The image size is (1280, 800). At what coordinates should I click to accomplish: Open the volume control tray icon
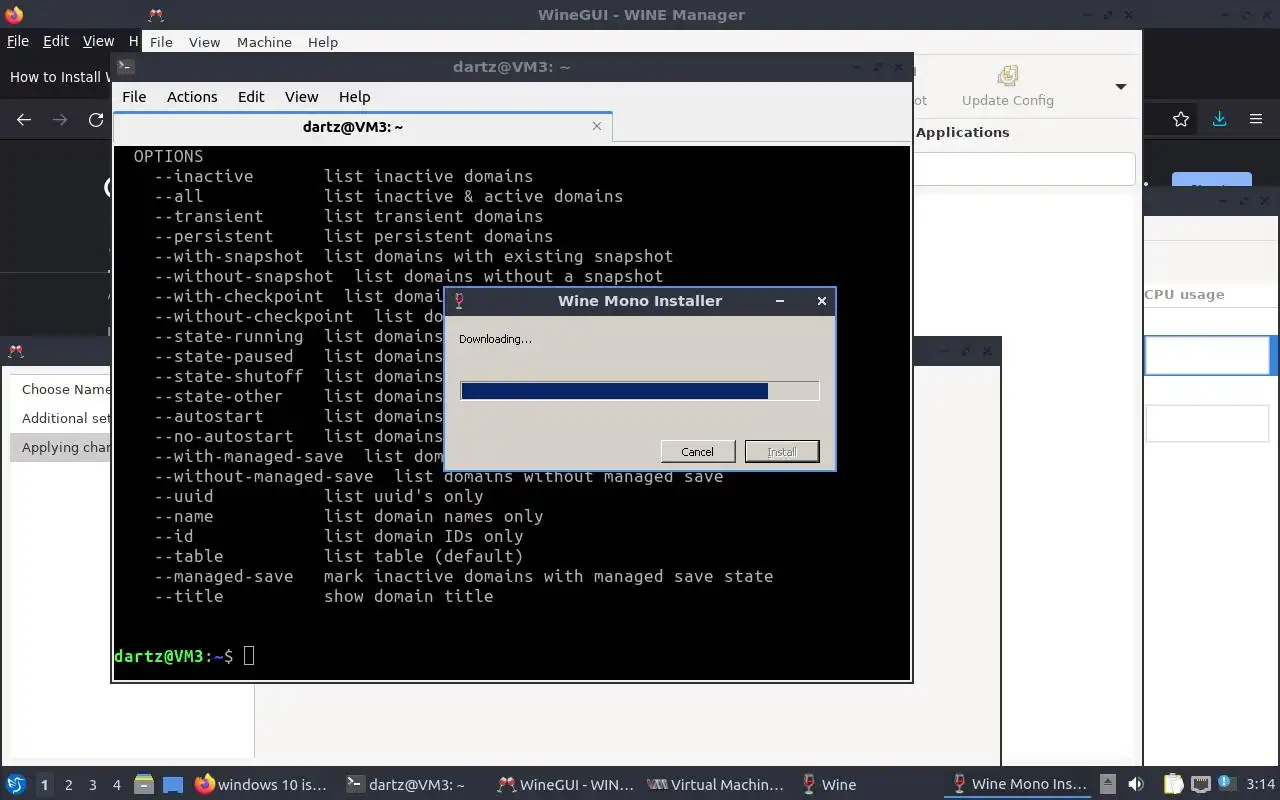tap(1136, 785)
